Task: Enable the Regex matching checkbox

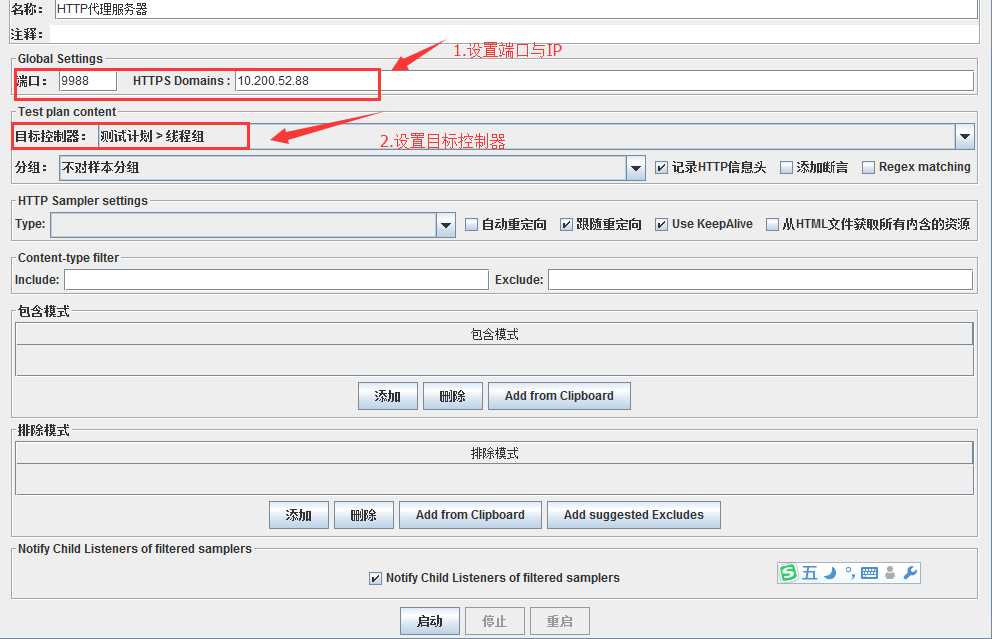Action: point(869,168)
